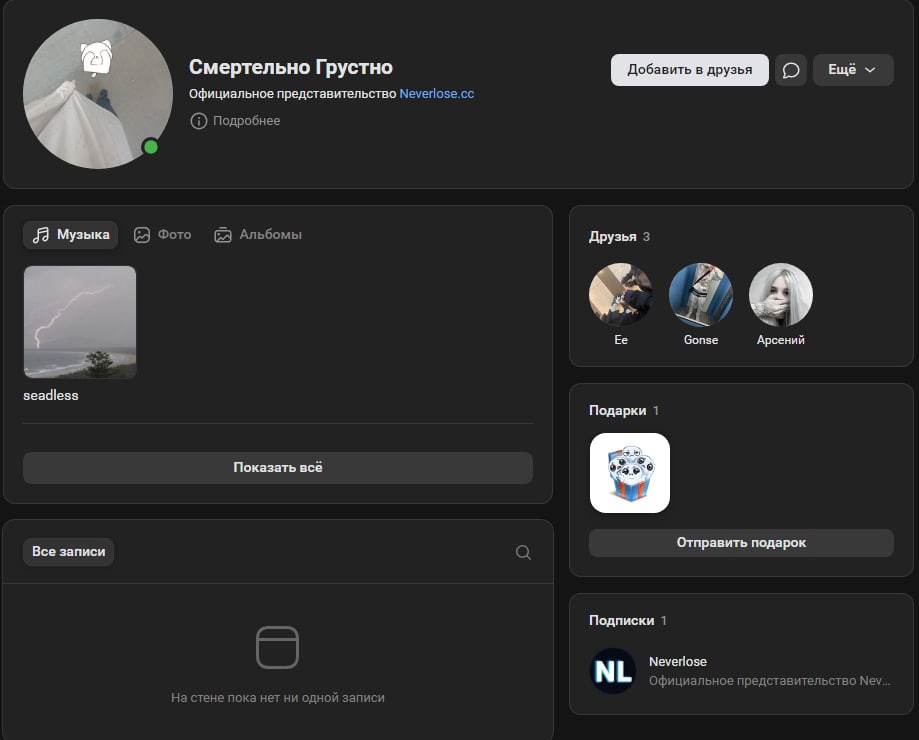Click the Neverlose NL logo icon

pyautogui.click(x=612, y=671)
